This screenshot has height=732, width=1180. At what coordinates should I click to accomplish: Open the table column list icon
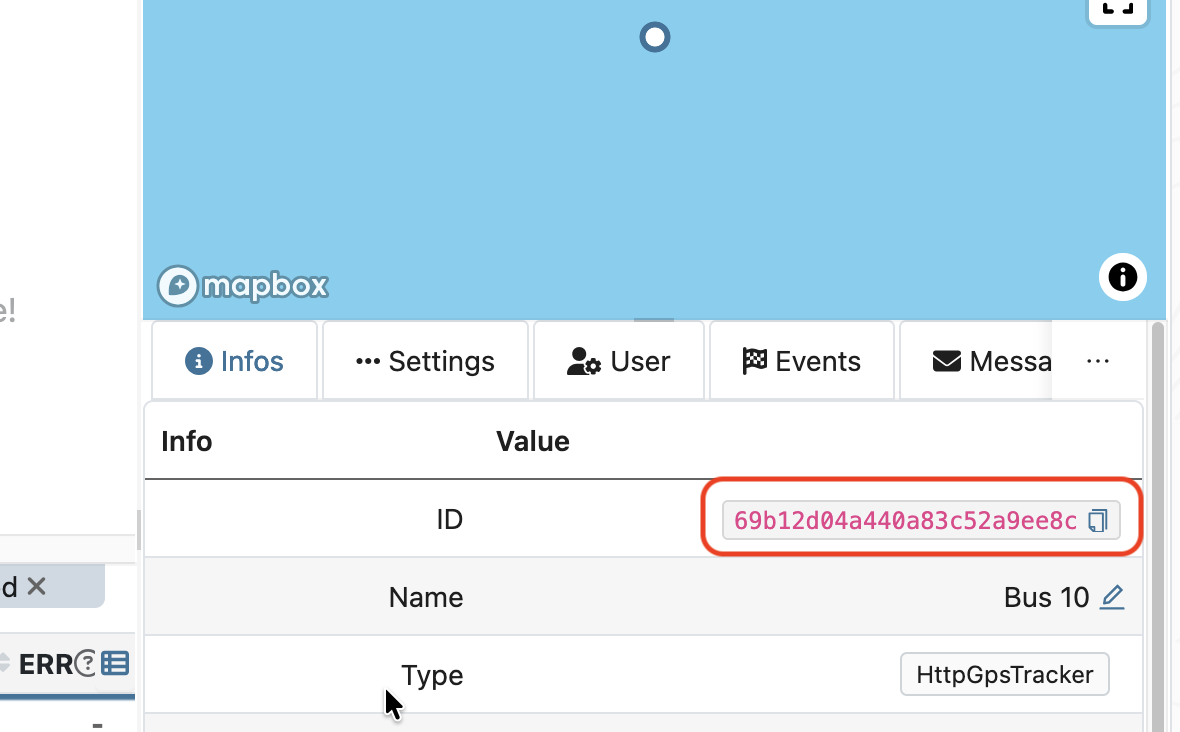(x=115, y=663)
